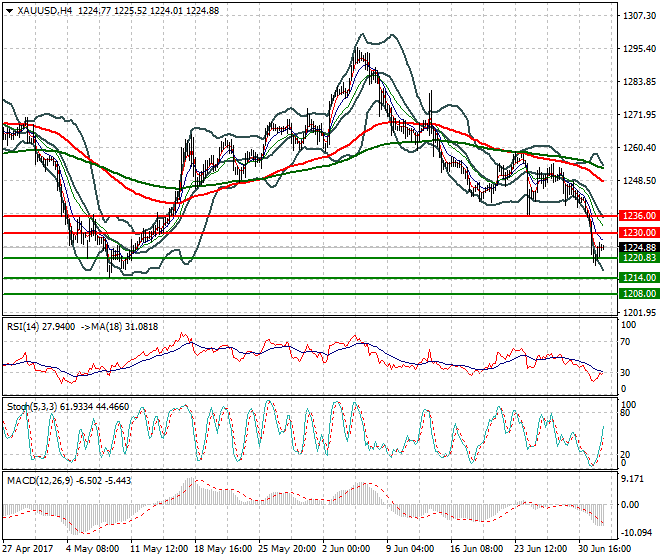Click the red 1230.00 price level tag
The image size is (660, 560).
click(x=638, y=232)
